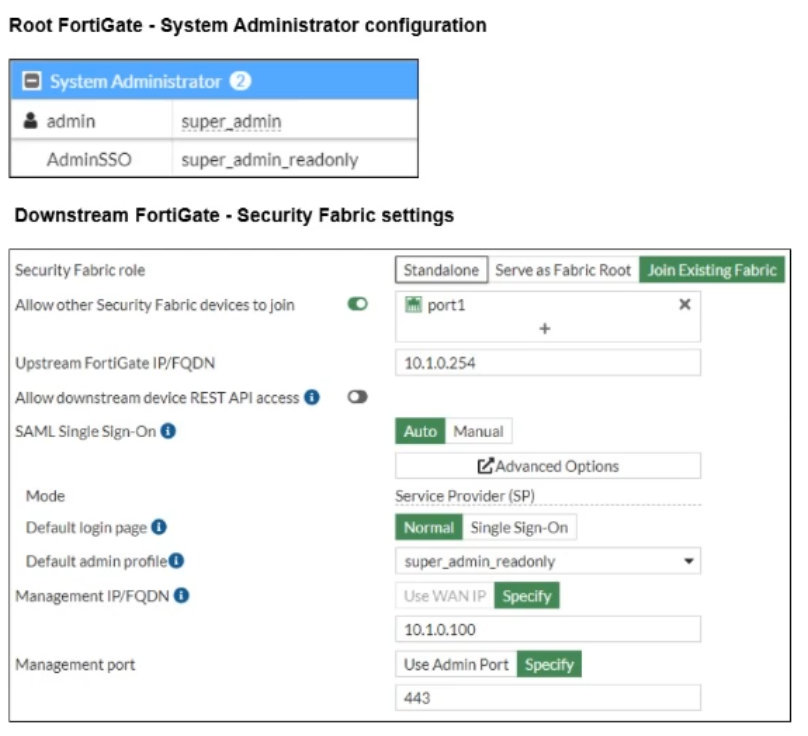This screenshot has height=736, width=808.
Task: Click the admin user icon
Action: pyautogui.click(x=31, y=122)
